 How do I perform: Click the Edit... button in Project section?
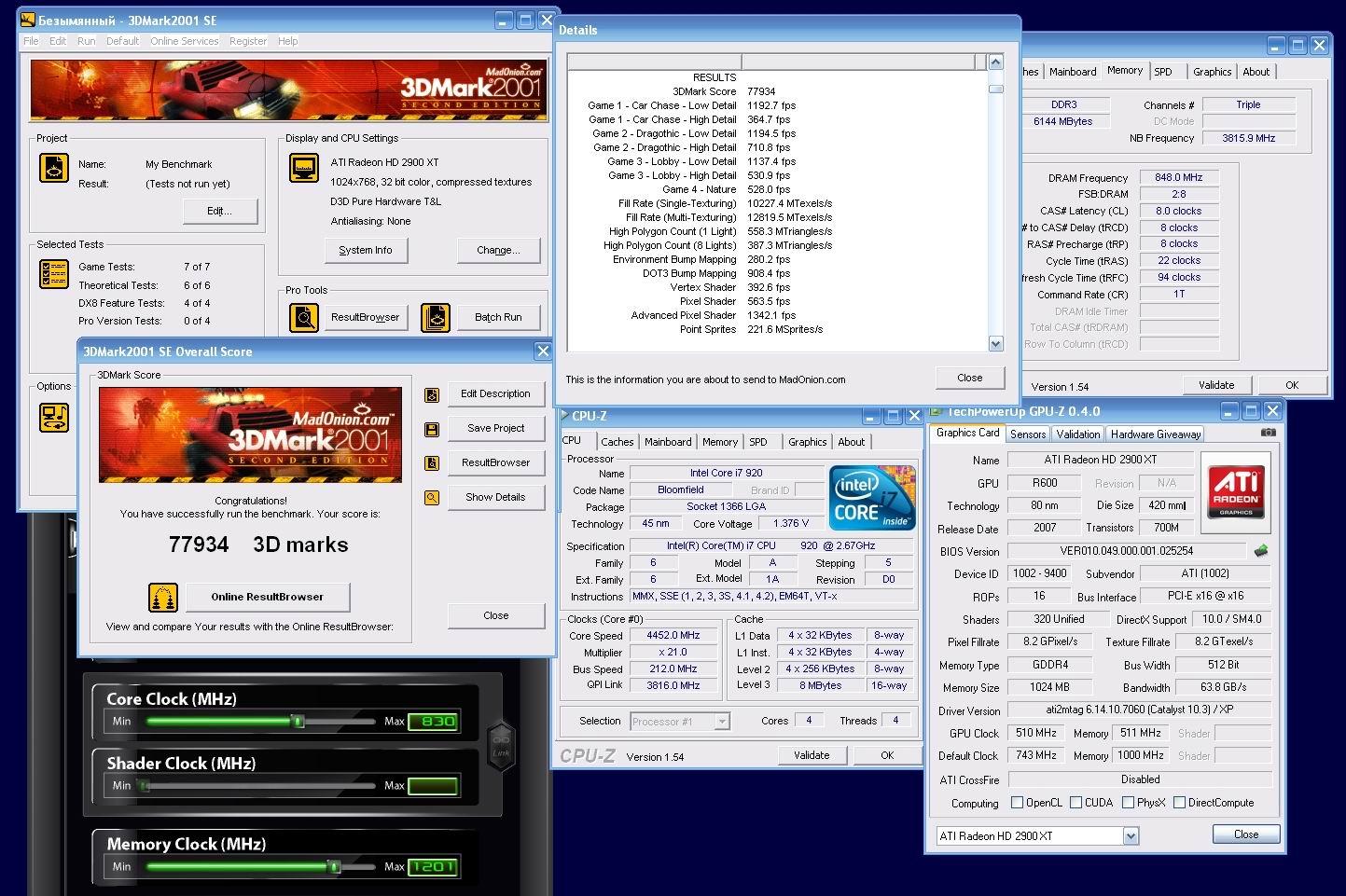point(219,211)
